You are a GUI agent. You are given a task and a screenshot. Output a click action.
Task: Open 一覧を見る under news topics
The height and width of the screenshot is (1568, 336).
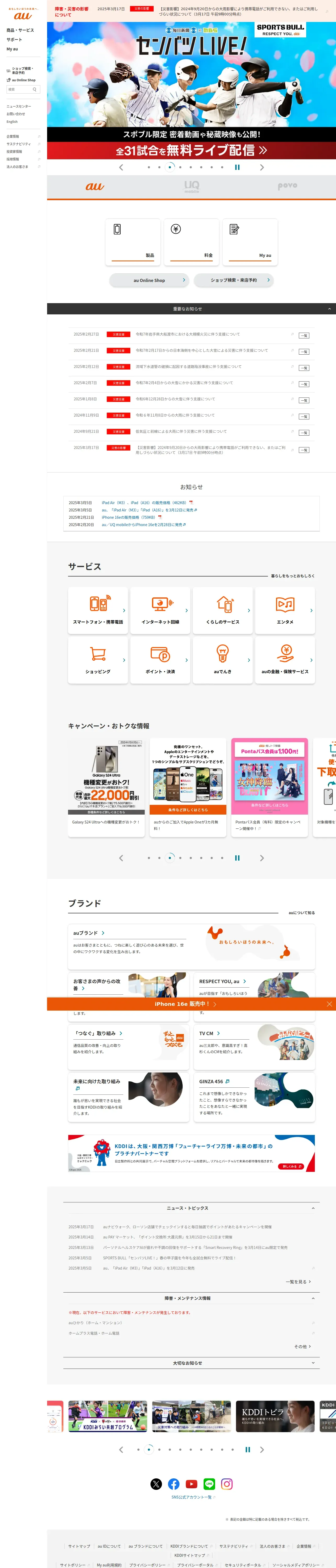point(298,1281)
